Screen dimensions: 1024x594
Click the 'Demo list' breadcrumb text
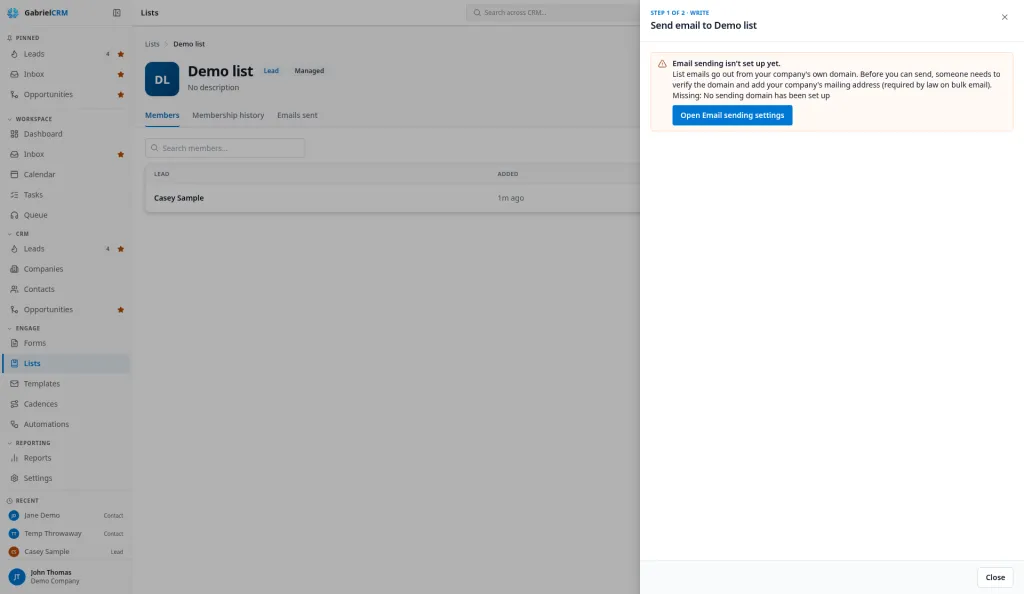(x=189, y=44)
